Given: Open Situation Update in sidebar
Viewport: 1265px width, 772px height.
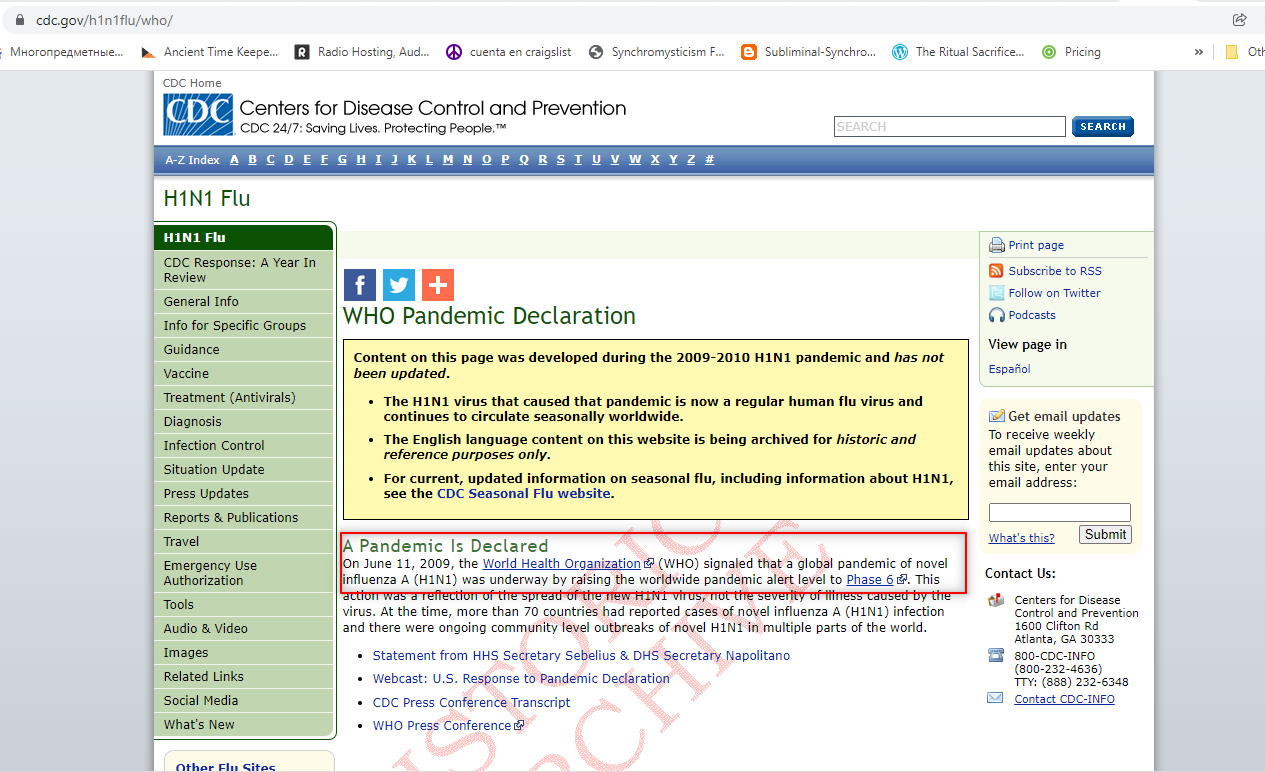Looking at the screenshot, I should click(243, 470).
